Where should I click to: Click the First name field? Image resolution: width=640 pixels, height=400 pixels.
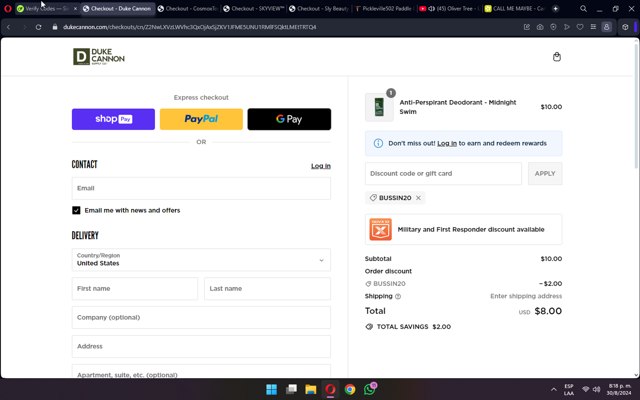pyautogui.click(x=135, y=289)
